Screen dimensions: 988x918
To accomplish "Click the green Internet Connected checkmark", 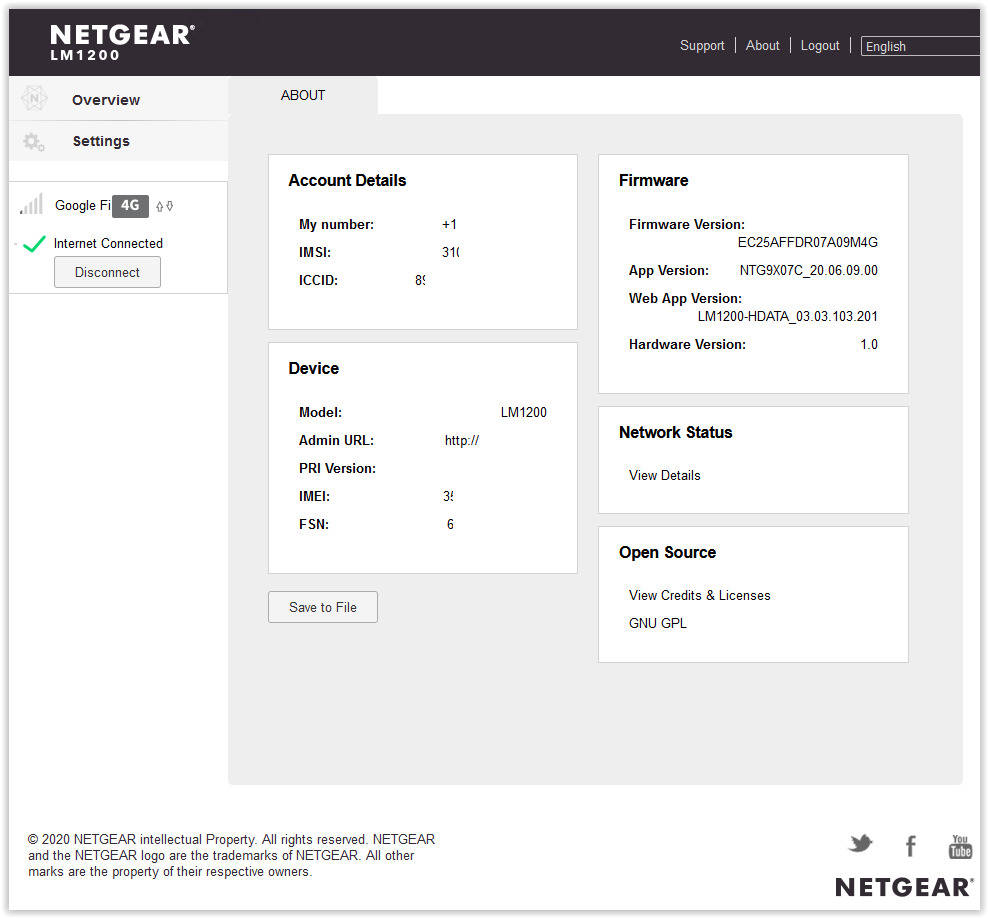I will coord(34,244).
